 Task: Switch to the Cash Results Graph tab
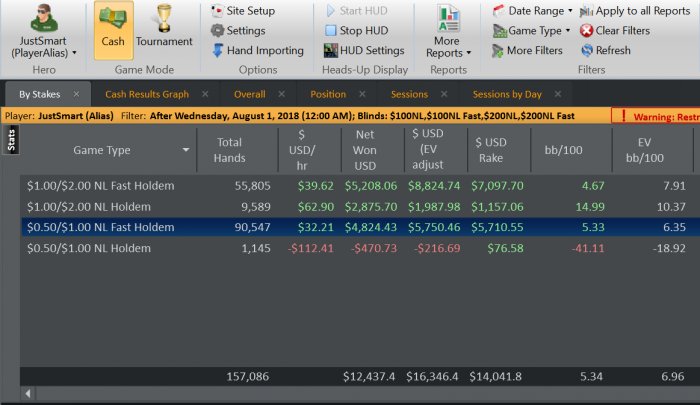coord(146,95)
